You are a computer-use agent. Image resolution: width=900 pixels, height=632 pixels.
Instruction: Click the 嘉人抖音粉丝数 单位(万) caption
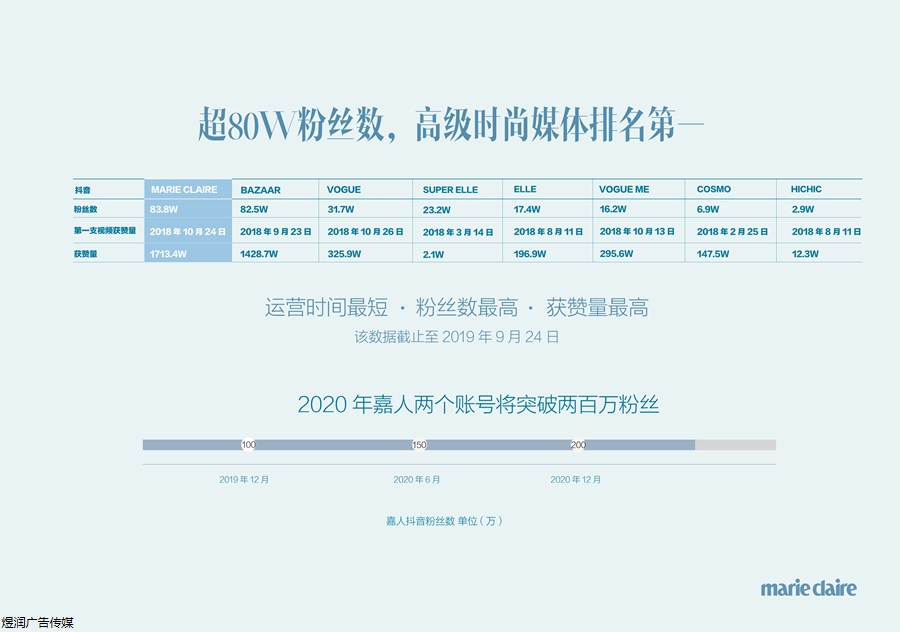pyautogui.click(x=444, y=521)
